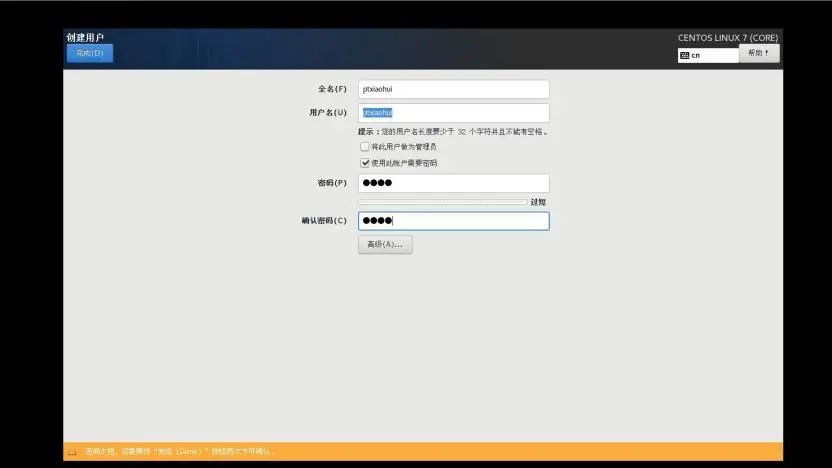Image resolution: width=832 pixels, height=468 pixels.
Task: Select the cn keyboard layout indicator
Action: coord(708,55)
